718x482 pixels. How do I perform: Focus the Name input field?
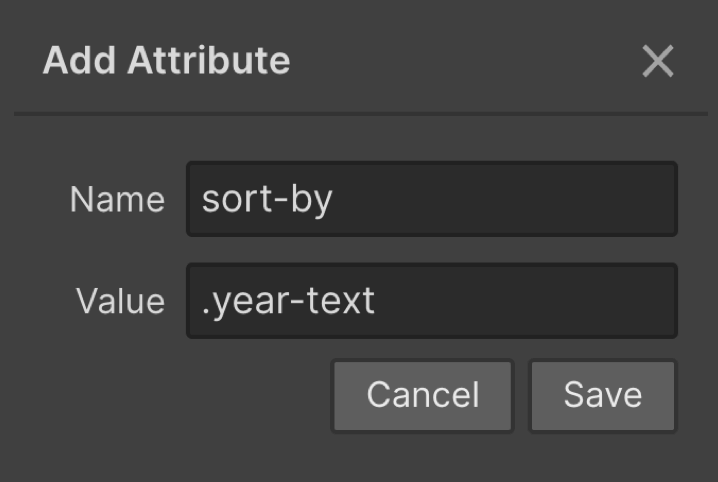432,199
